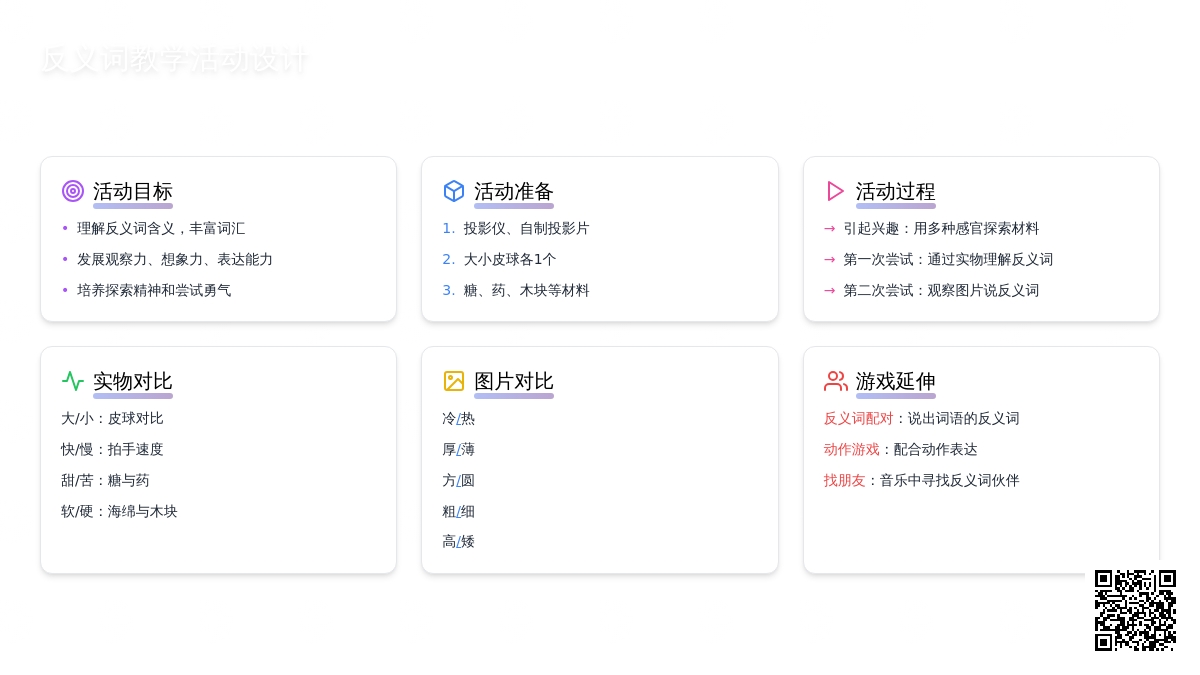Click the 图片对比 card heading
1200x675 pixels.
coord(514,381)
